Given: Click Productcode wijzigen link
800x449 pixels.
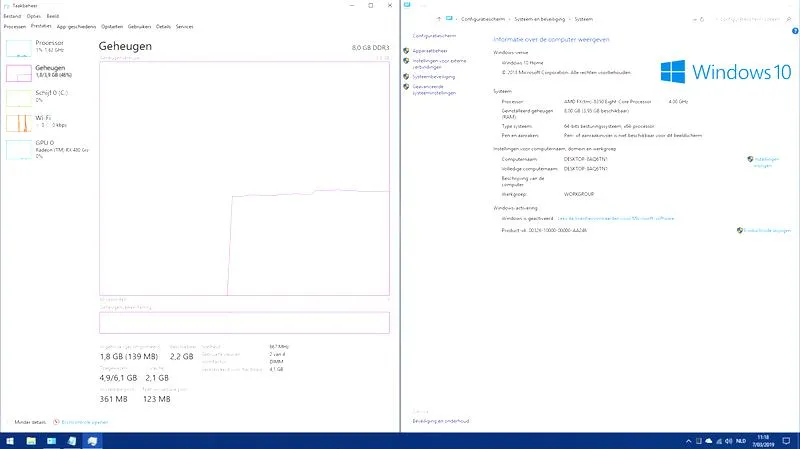Looking at the screenshot, I should (767, 231).
